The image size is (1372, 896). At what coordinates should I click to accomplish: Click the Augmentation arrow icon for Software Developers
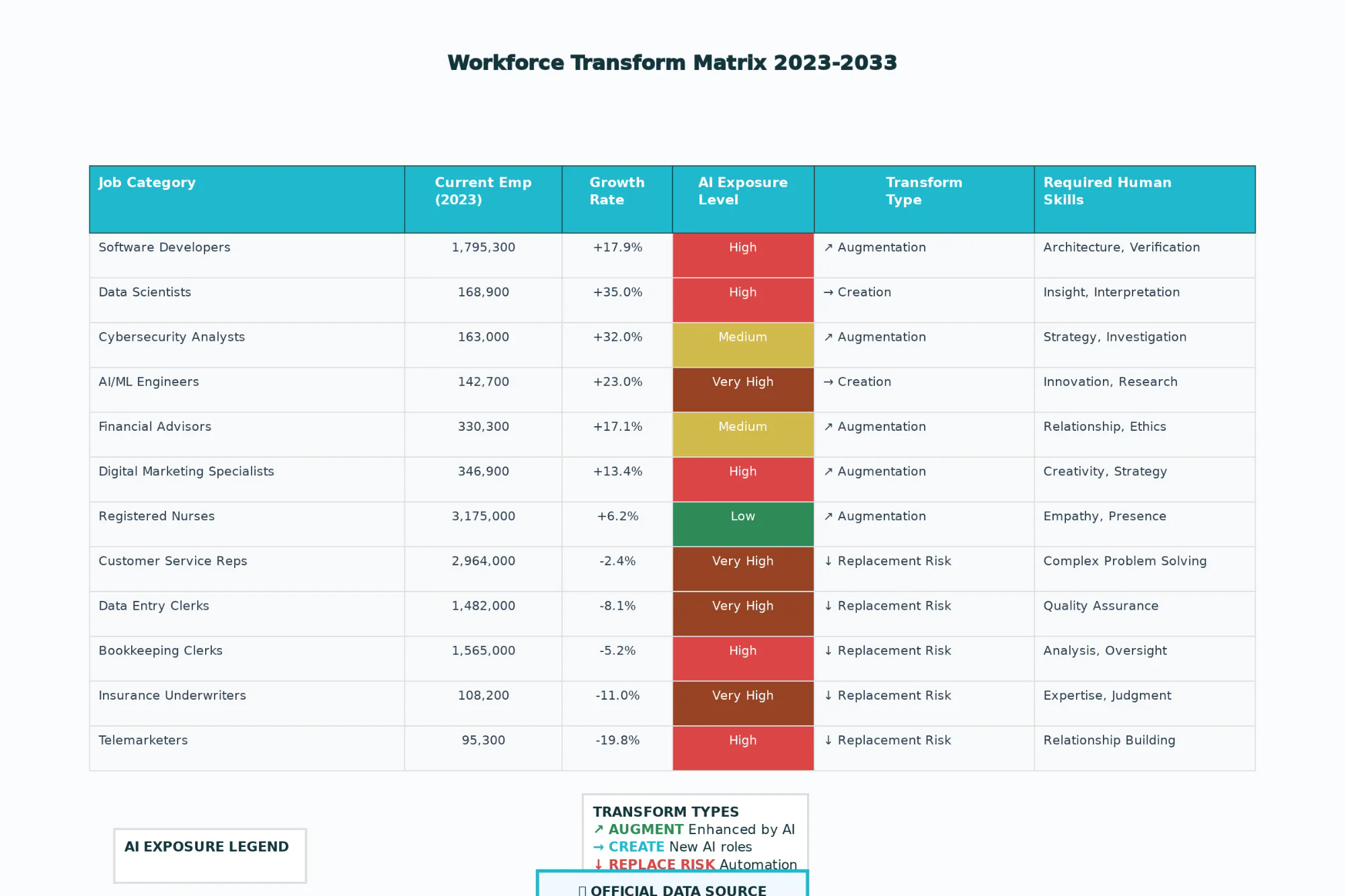coord(827,247)
